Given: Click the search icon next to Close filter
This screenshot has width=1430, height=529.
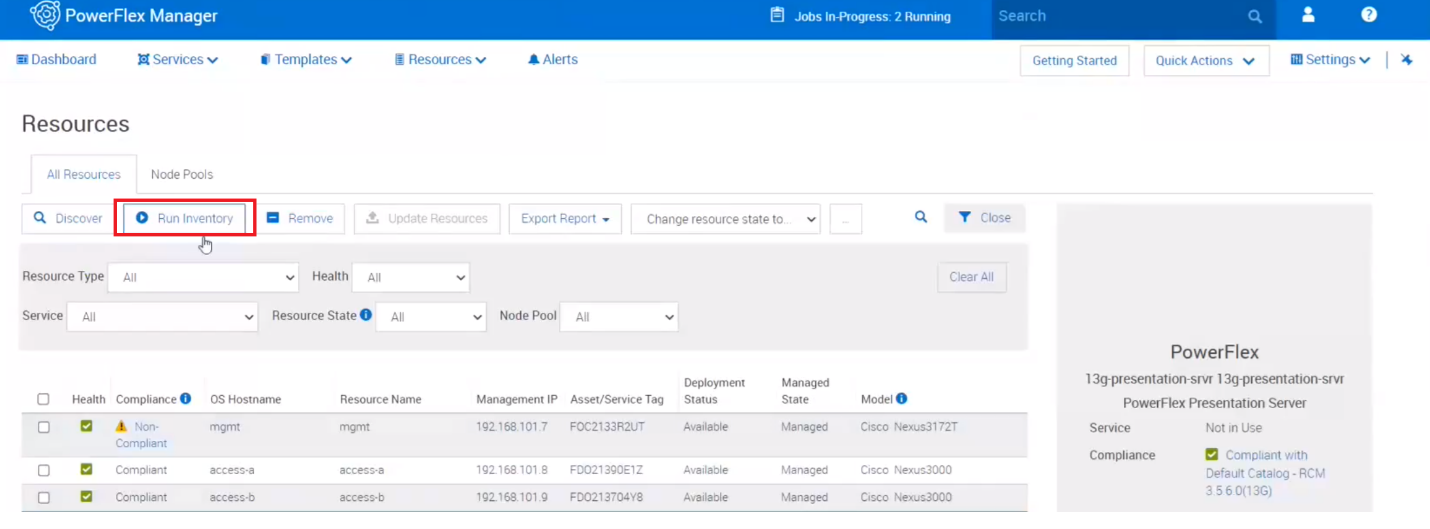Looking at the screenshot, I should [x=921, y=217].
